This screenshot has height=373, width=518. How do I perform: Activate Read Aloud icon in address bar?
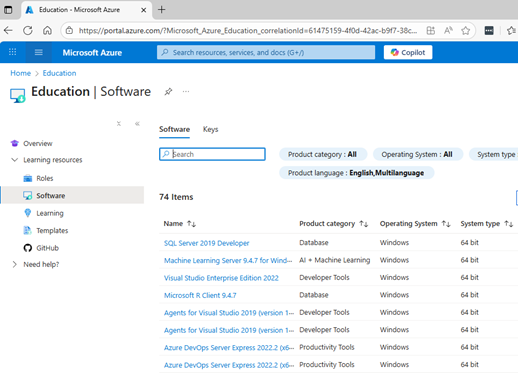coord(448,31)
